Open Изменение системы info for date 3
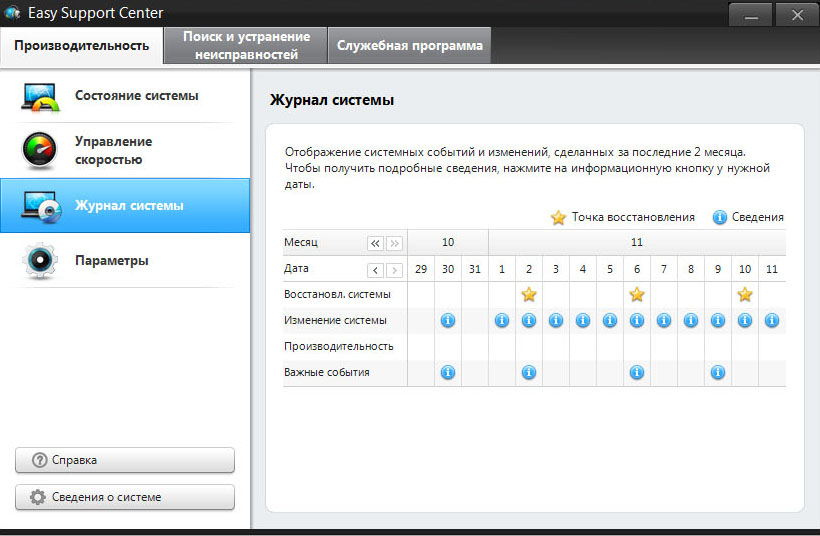820x536 pixels. point(556,320)
